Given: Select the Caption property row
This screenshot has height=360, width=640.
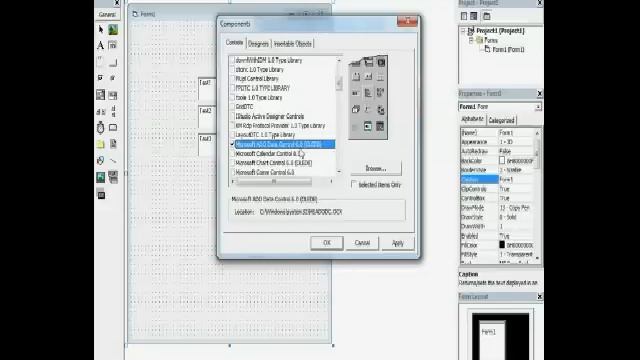Looking at the screenshot, I should click(497, 179).
